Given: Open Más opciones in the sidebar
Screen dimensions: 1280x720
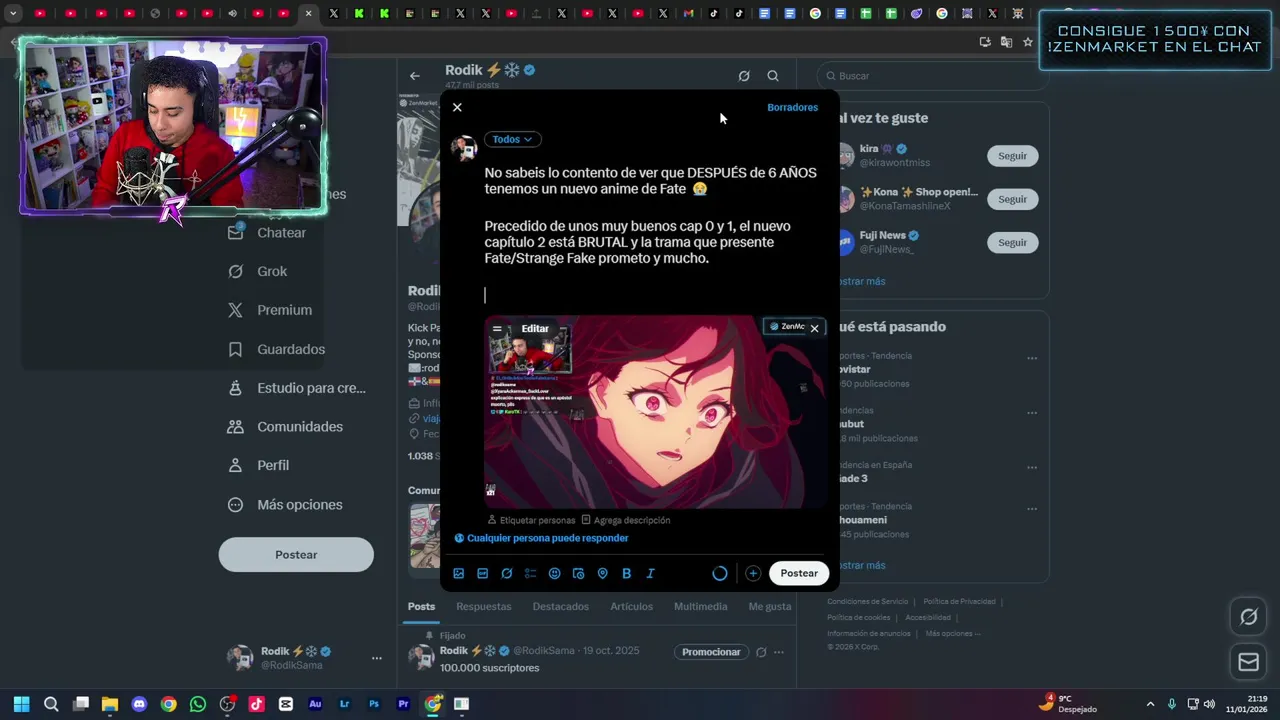Looking at the screenshot, I should coord(286,504).
